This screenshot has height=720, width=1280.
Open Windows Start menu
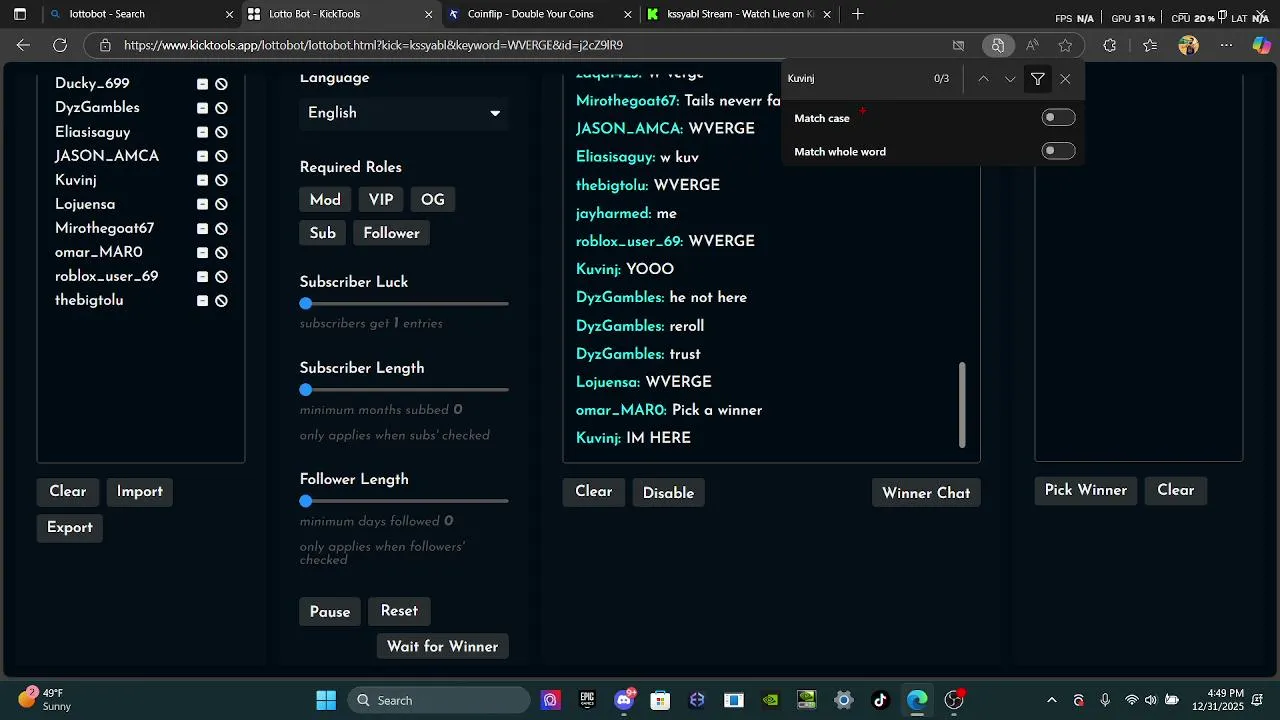326,700
